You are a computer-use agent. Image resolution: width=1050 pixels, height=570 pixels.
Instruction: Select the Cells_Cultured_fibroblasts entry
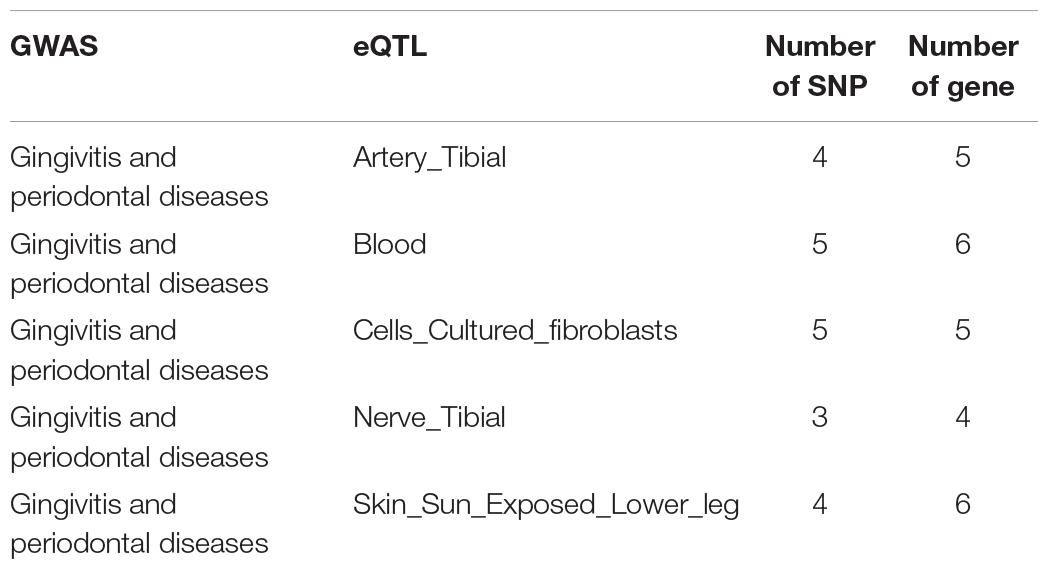(515, 331)
